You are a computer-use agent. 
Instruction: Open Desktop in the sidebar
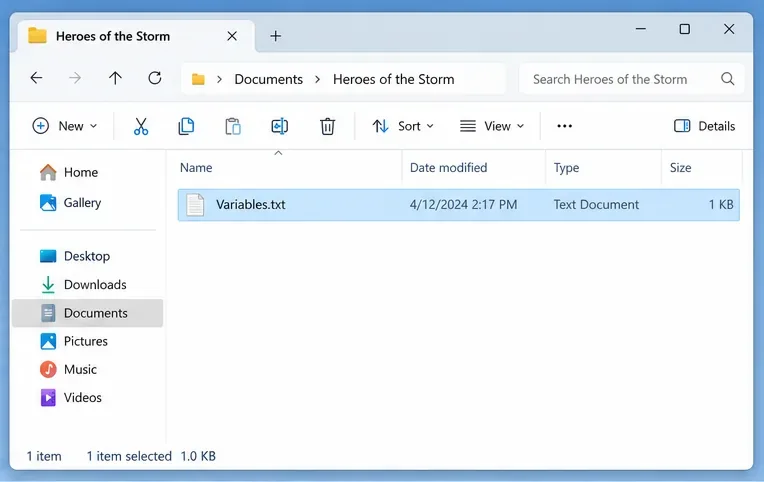tap(75, 256)
